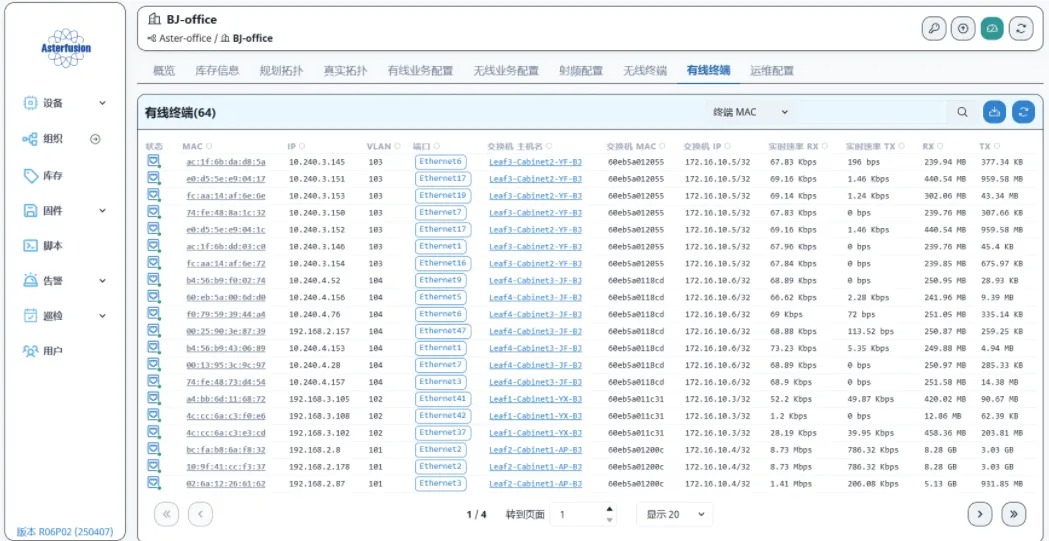The height and width of the screenshot is (541, 1049).
Task: Click the previous page arrow
Action: coord(200,514)
